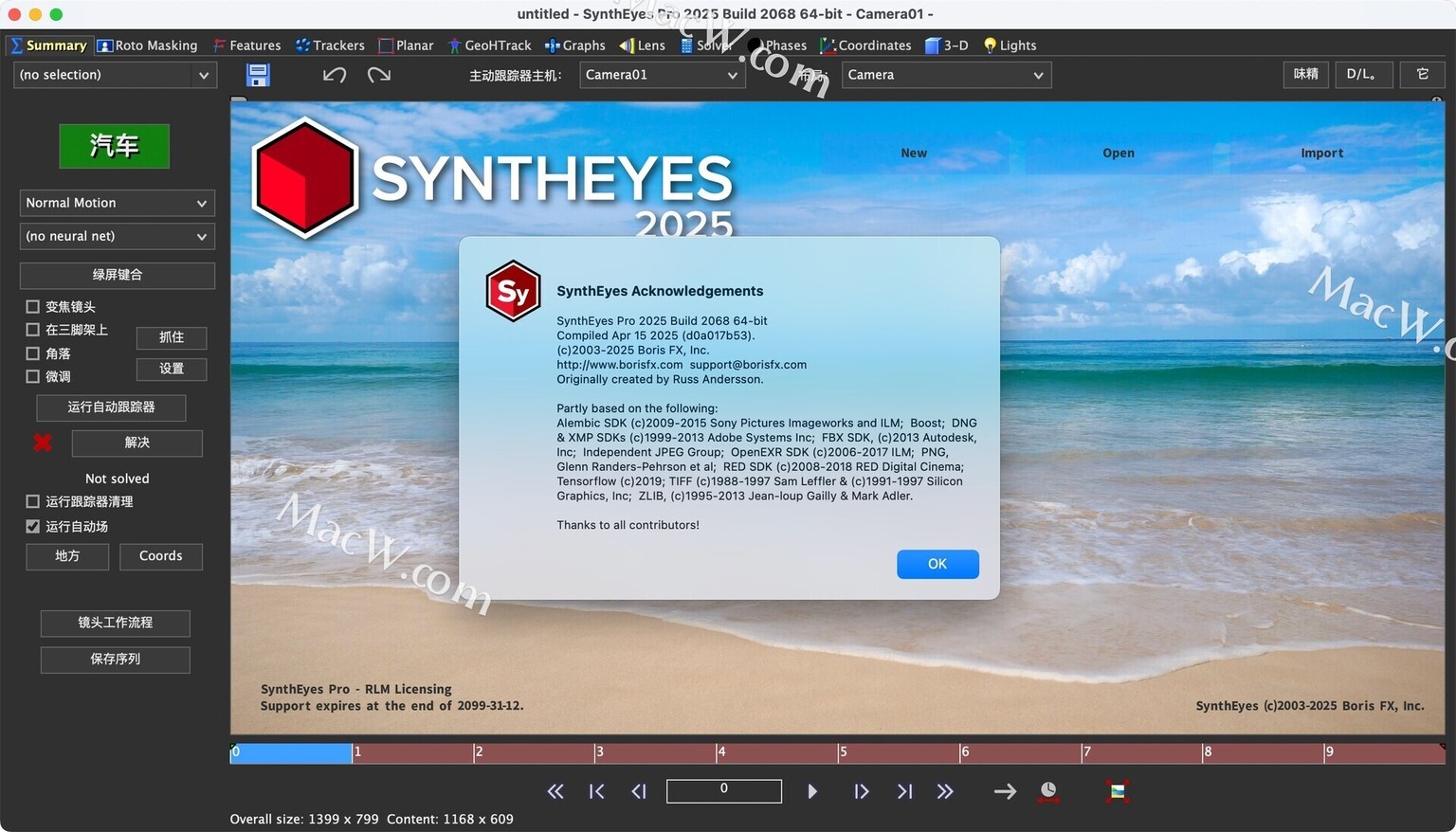Click New on the splash screen
Viewport: 1456px width, 832px height.
(914, 153)
